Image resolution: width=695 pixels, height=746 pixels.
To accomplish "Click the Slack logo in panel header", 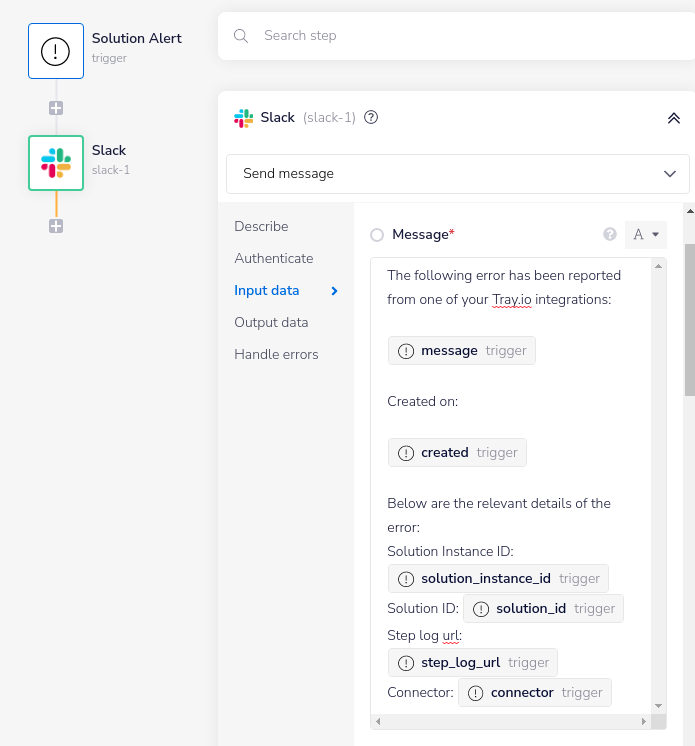I will pos(243,117).
